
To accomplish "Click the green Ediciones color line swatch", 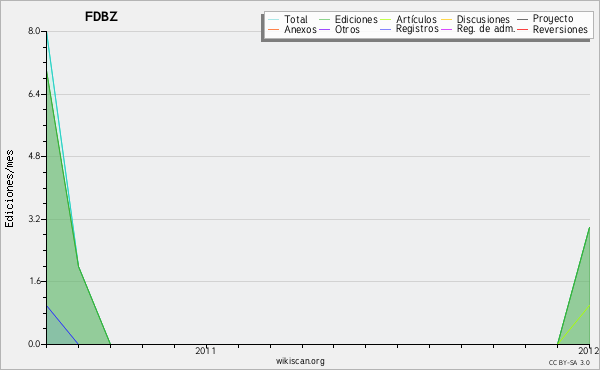I will (324, 19).
